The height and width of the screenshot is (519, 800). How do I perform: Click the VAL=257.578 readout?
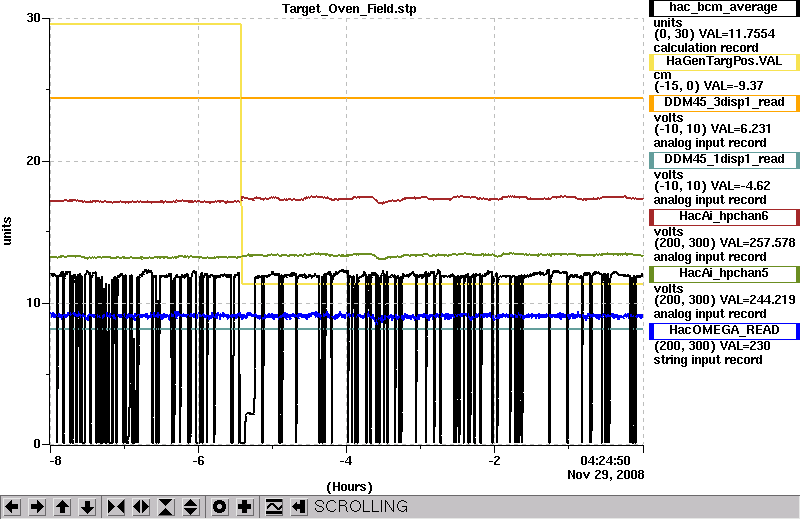tap(754, 243)
